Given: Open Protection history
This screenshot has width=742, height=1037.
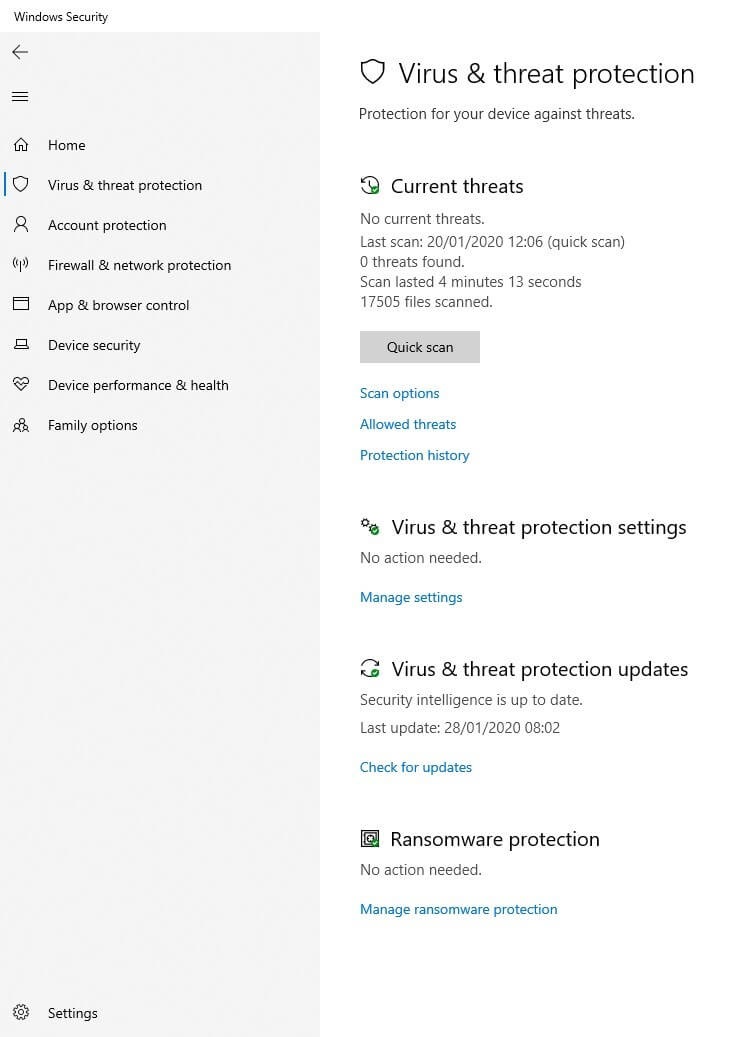Looking at the screenshot, I should point(415,455).
